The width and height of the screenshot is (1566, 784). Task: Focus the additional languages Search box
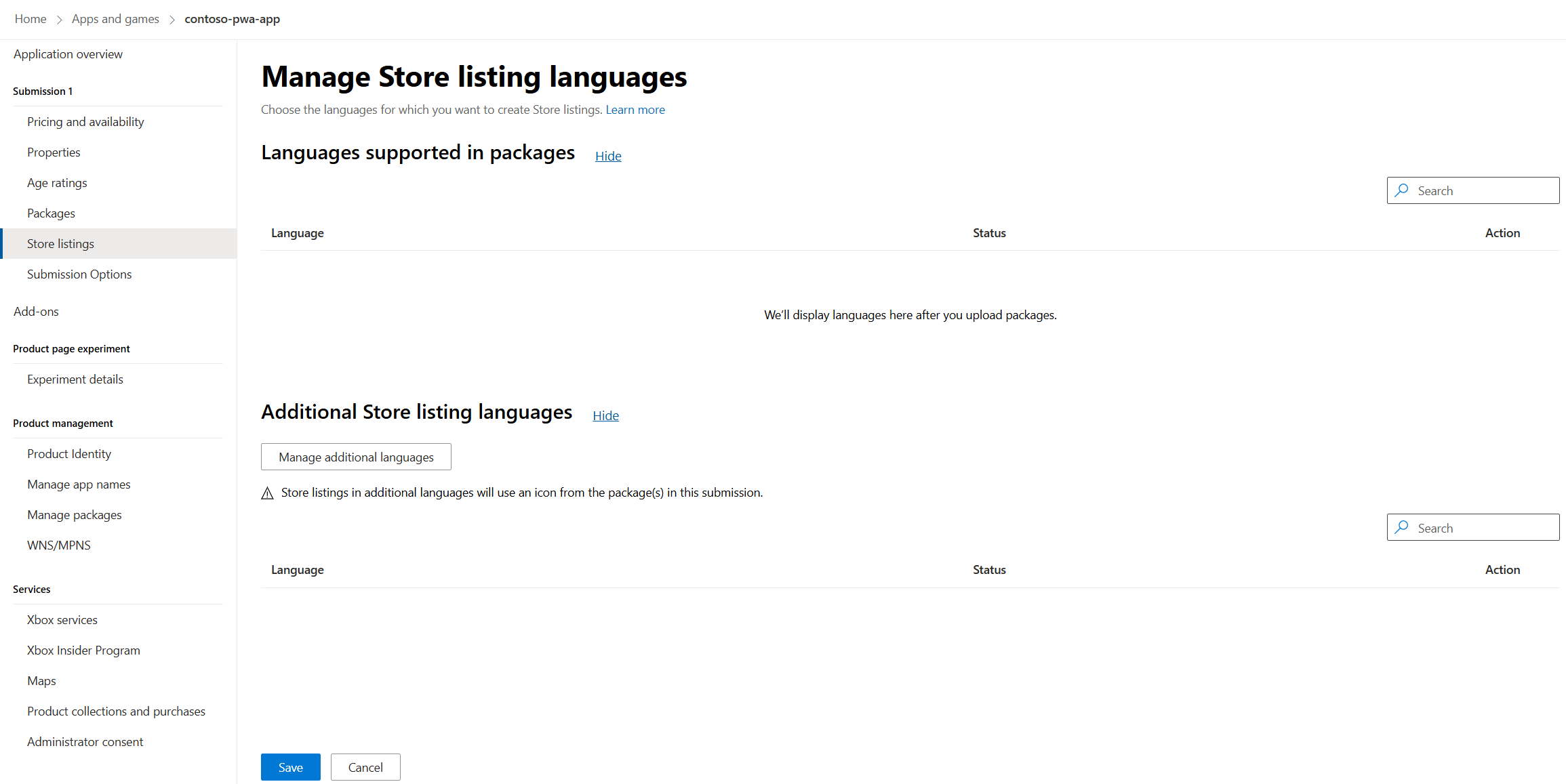click(x=1485, y=527)
